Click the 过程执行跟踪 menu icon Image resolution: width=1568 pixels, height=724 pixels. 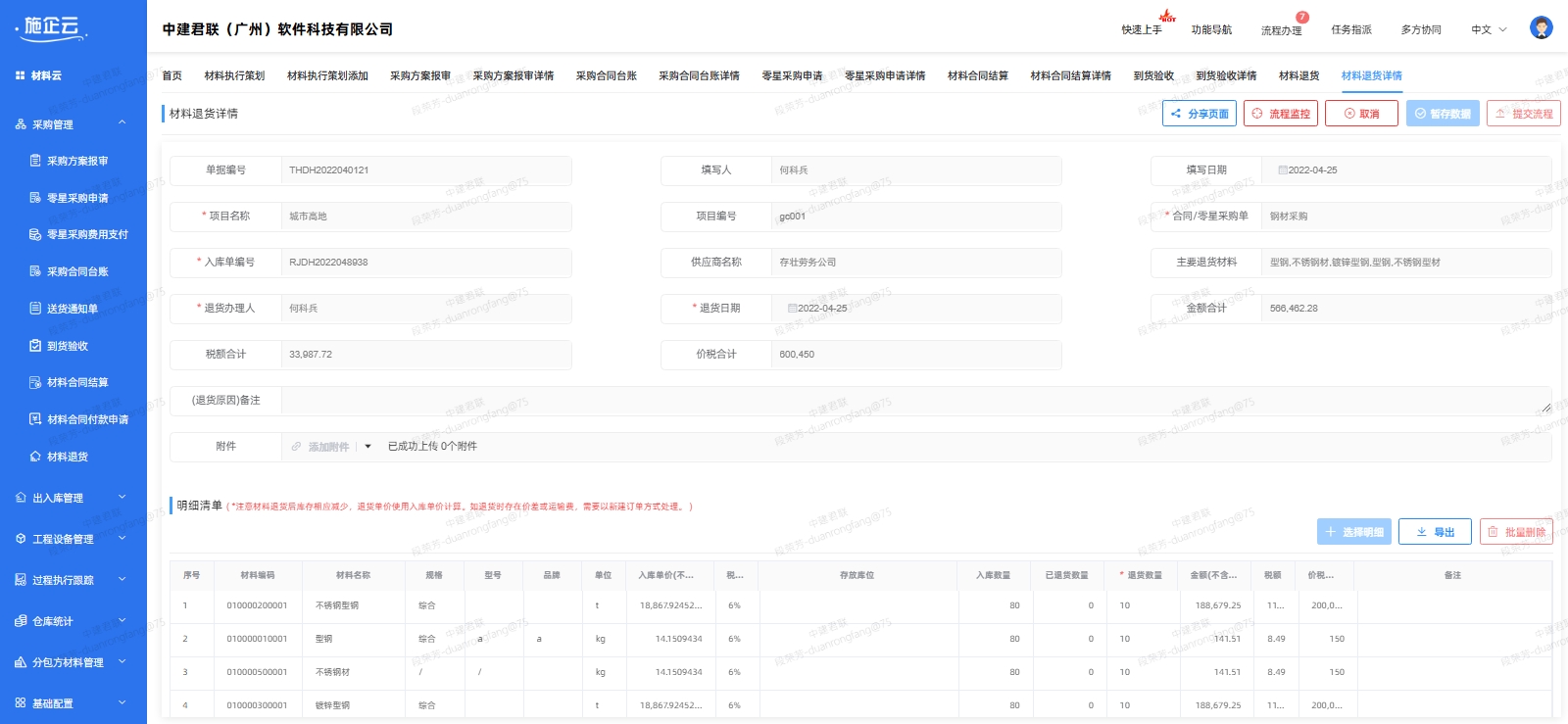[21, 580]
